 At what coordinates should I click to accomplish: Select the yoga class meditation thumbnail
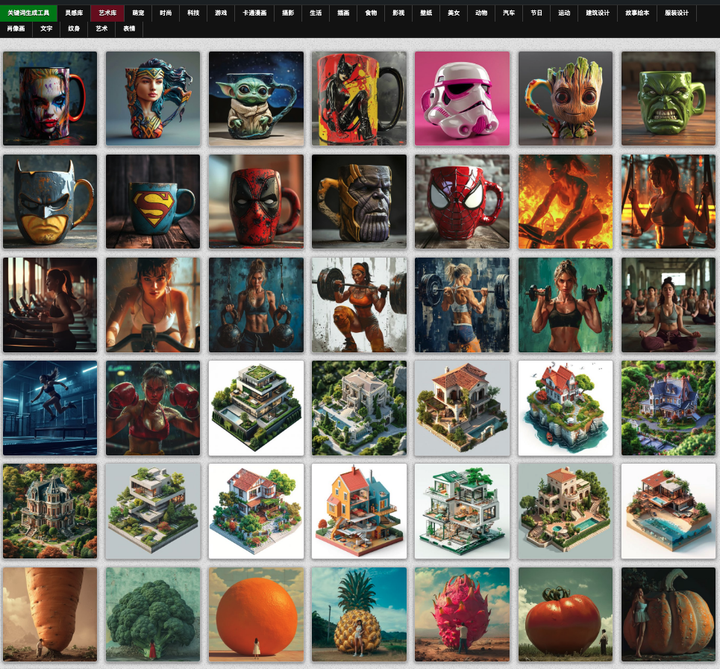tap(668, 305)
